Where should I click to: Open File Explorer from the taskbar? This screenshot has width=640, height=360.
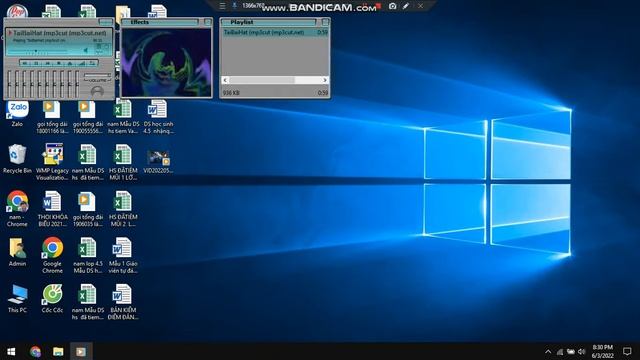(x=58, y=351)
